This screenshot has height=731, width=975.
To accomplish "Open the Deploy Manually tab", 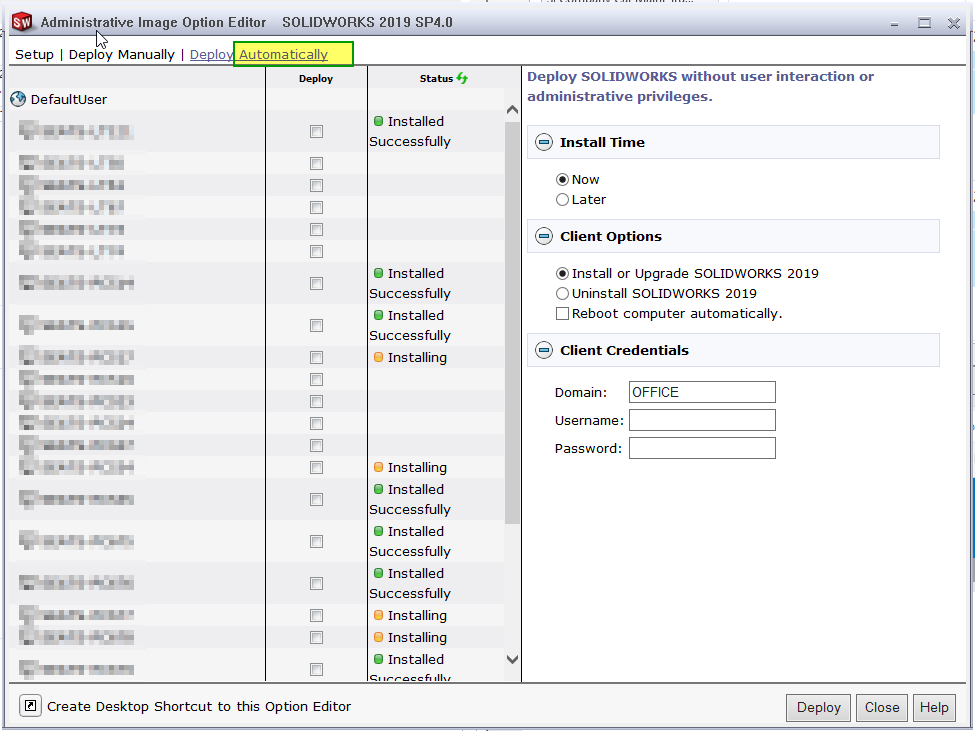I will click(122, 55).
